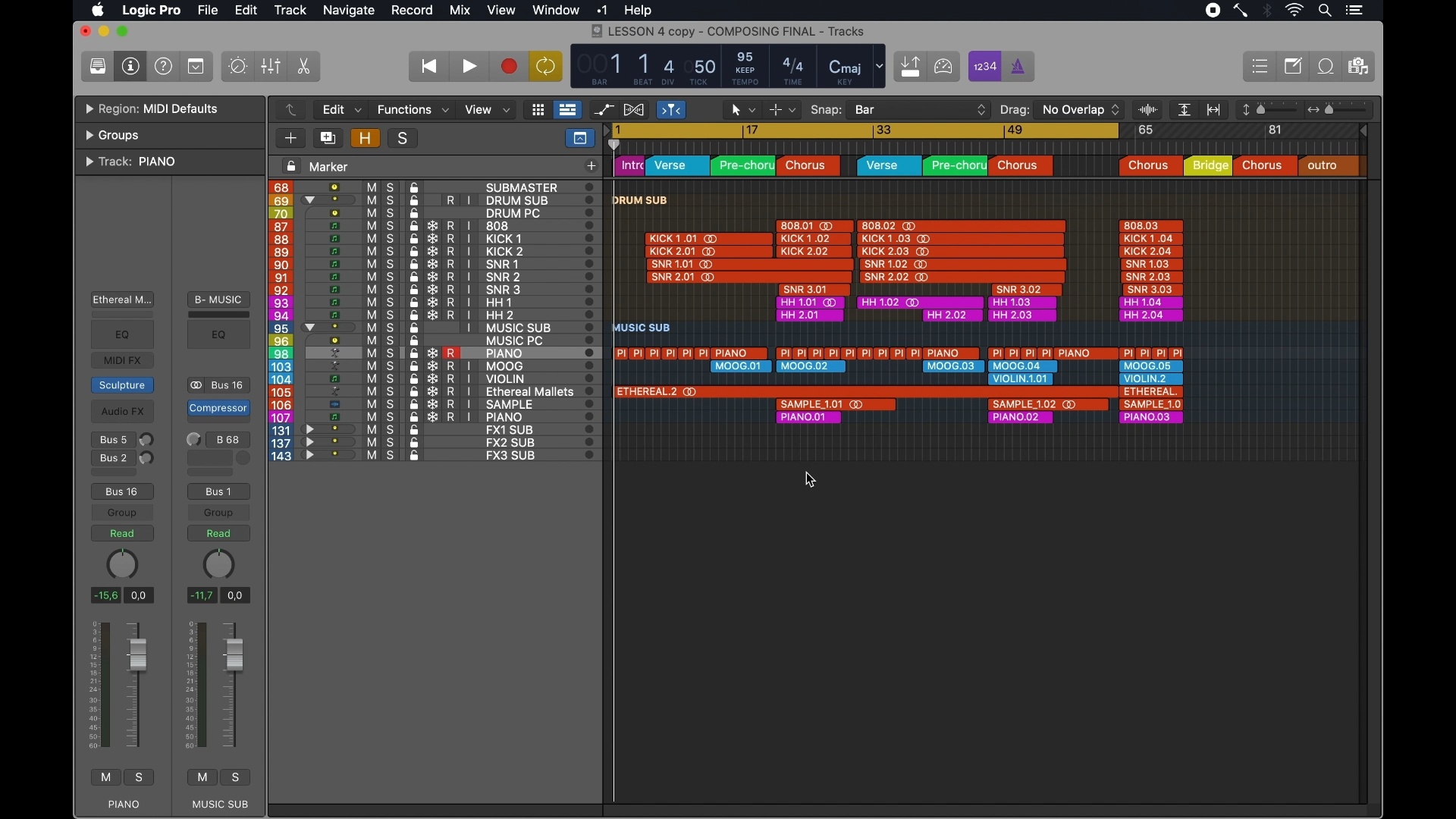Open Editors with the scissors button
This screenshot has height=819, width=1456.
[305, 67]
